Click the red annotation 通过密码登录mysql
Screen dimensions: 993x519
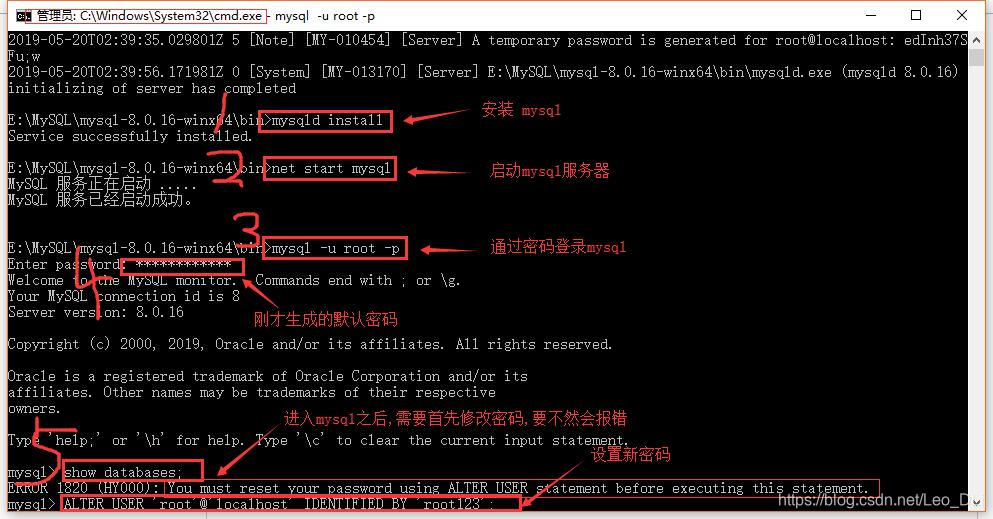(558, 246)
